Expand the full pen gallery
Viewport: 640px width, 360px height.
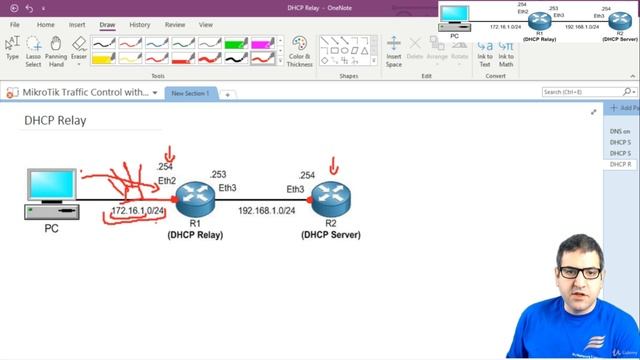(280, 60)
